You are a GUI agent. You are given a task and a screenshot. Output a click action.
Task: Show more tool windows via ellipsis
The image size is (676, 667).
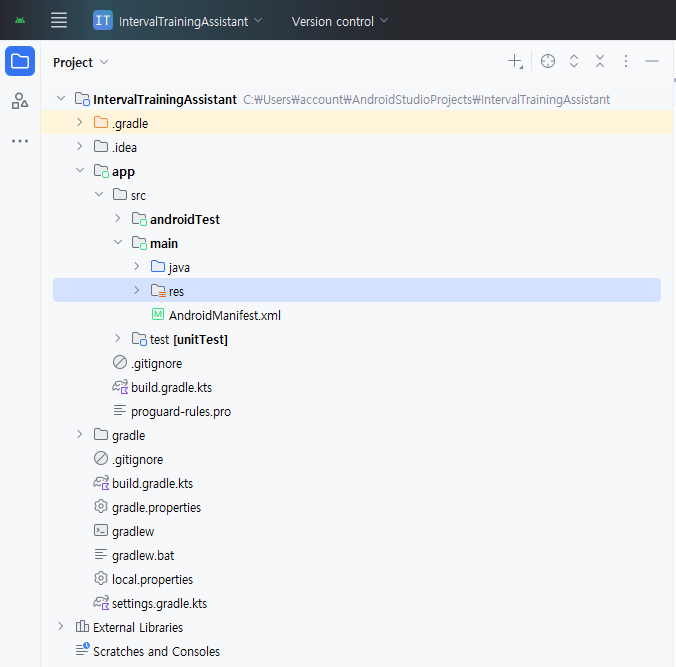(x=20, y=141)
